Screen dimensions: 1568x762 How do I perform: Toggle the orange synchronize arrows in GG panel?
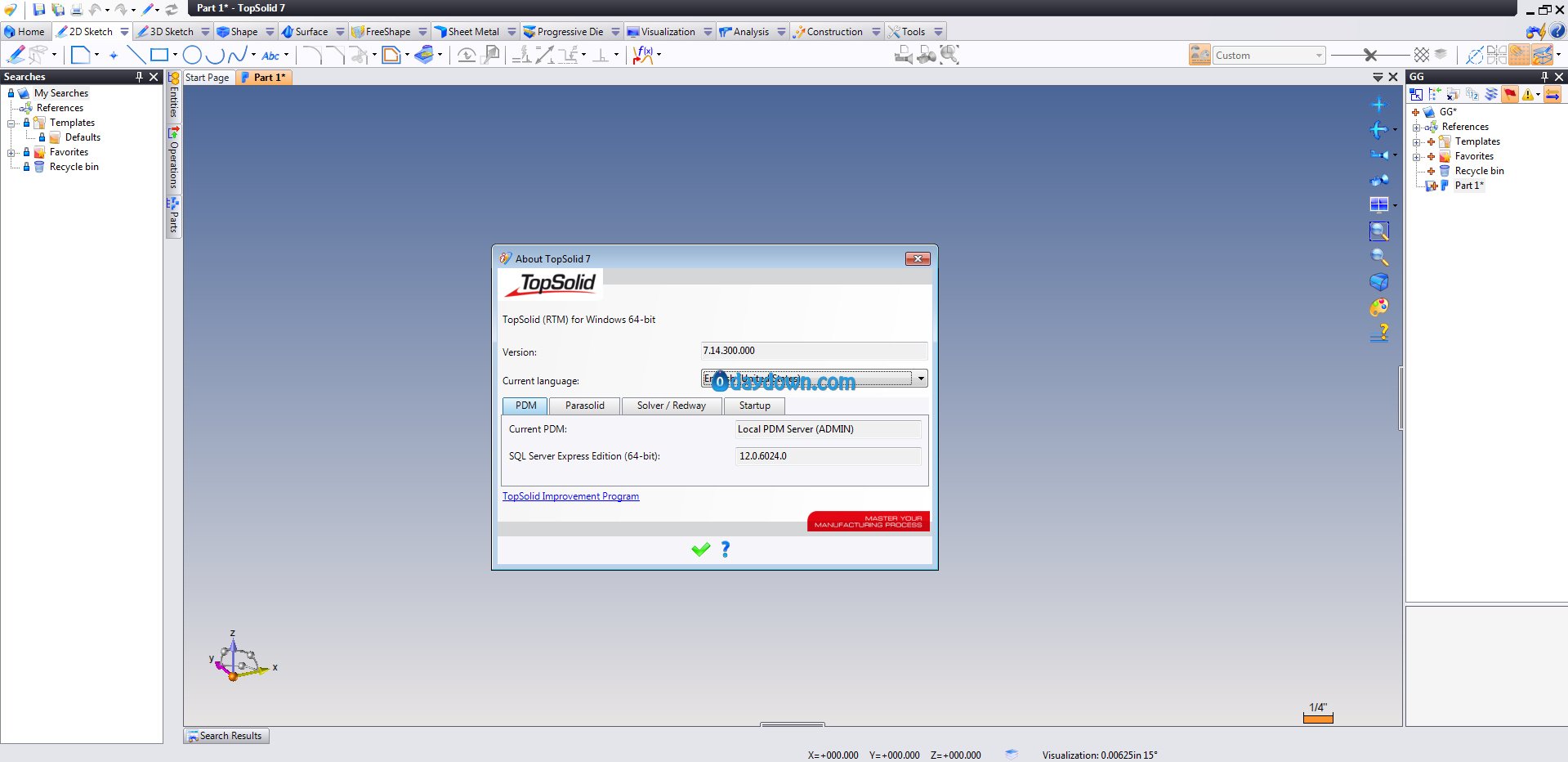point(1552,95)
